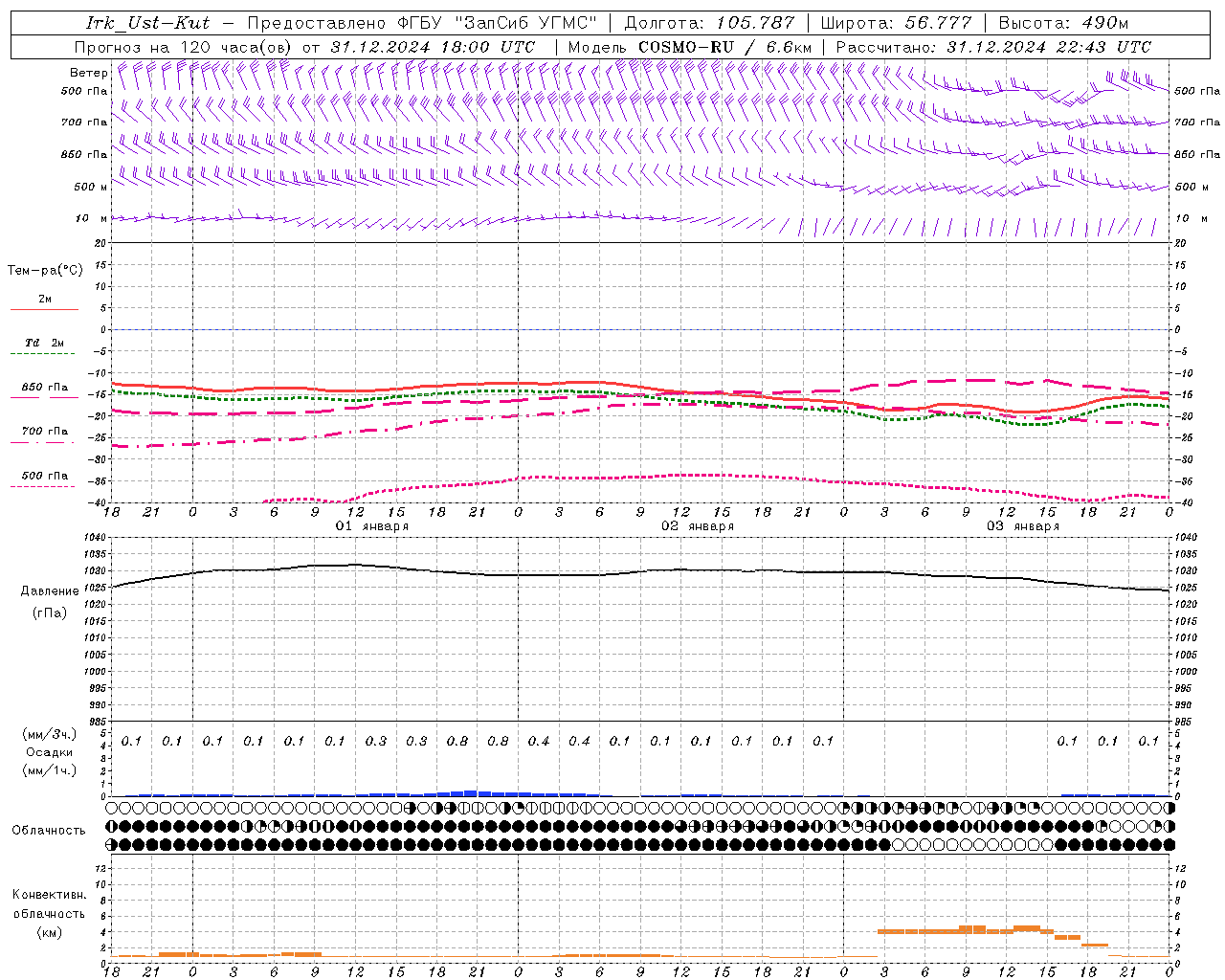Click the 02 января date label

(x=698, y=526)
